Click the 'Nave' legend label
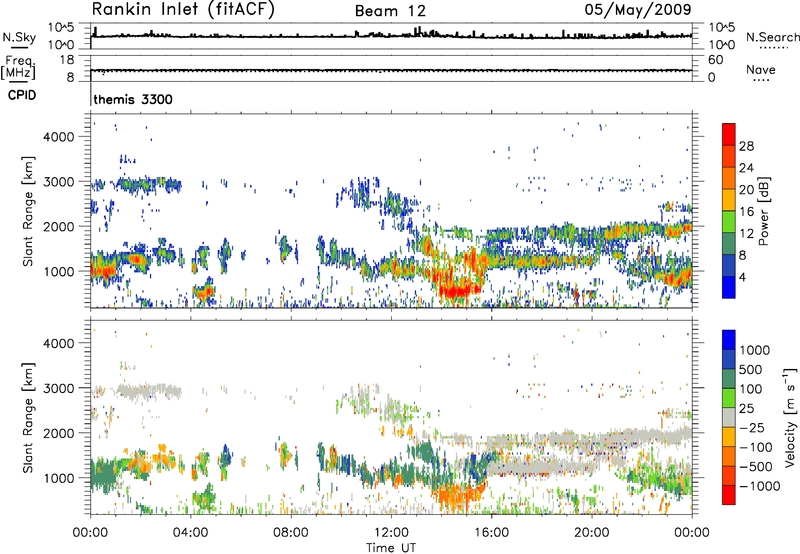Viewport: 800px width, 554px height. [761, 69]
